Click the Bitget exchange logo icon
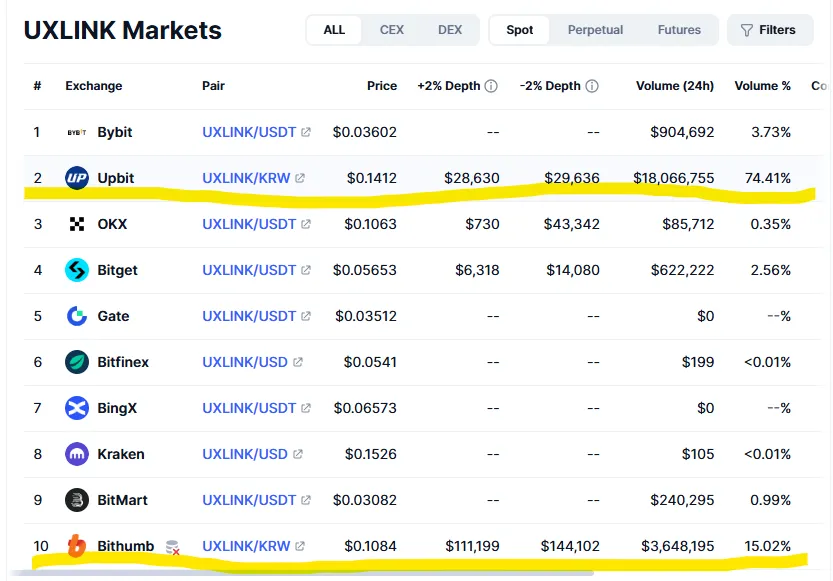The height and width of the screenshot is (581, 833). click(77, 270)
